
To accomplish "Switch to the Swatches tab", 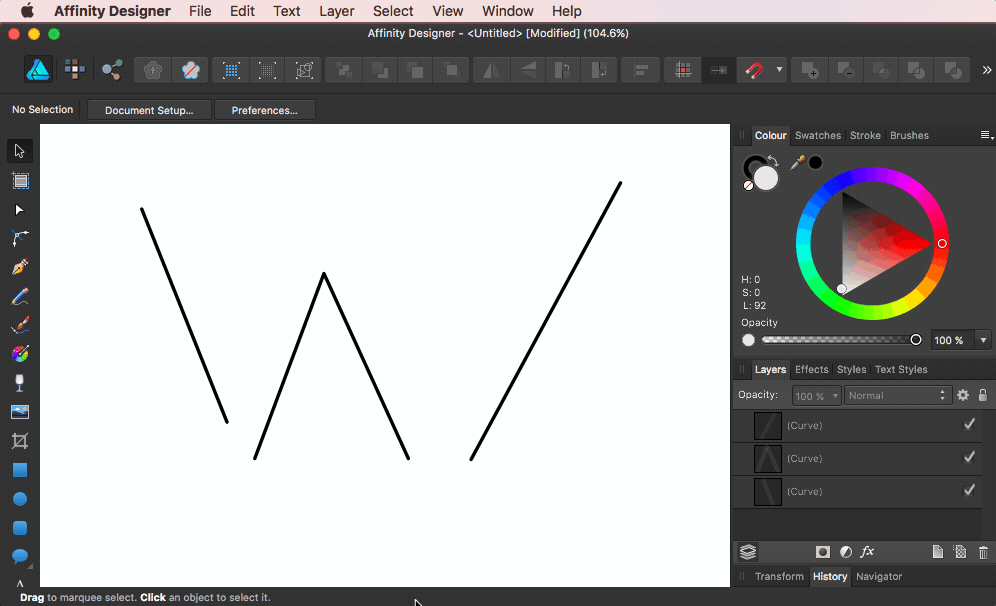I will click(x=817, y=135).
